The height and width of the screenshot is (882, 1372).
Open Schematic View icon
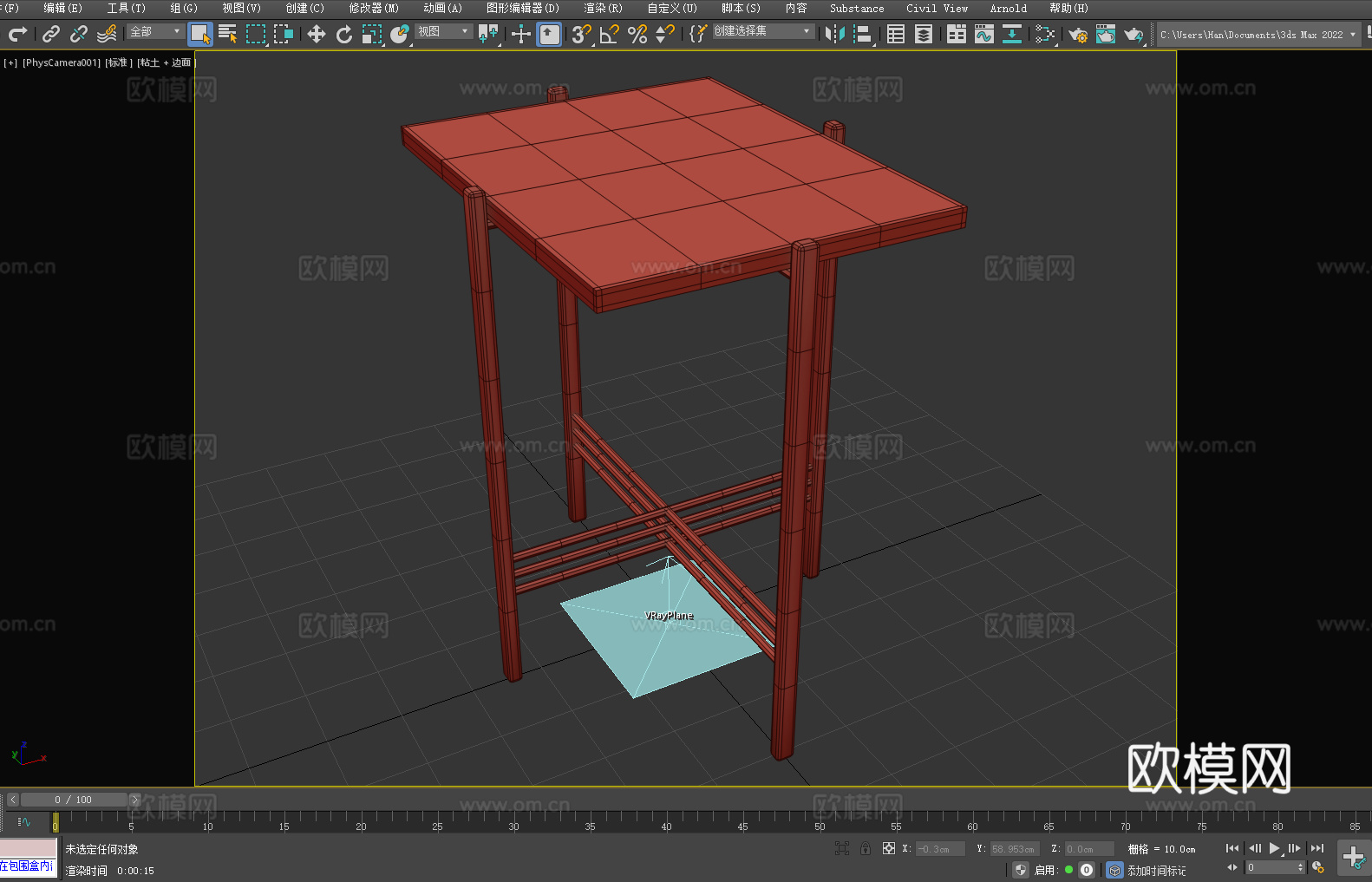pyautogui.click(x=1012, y=34)
